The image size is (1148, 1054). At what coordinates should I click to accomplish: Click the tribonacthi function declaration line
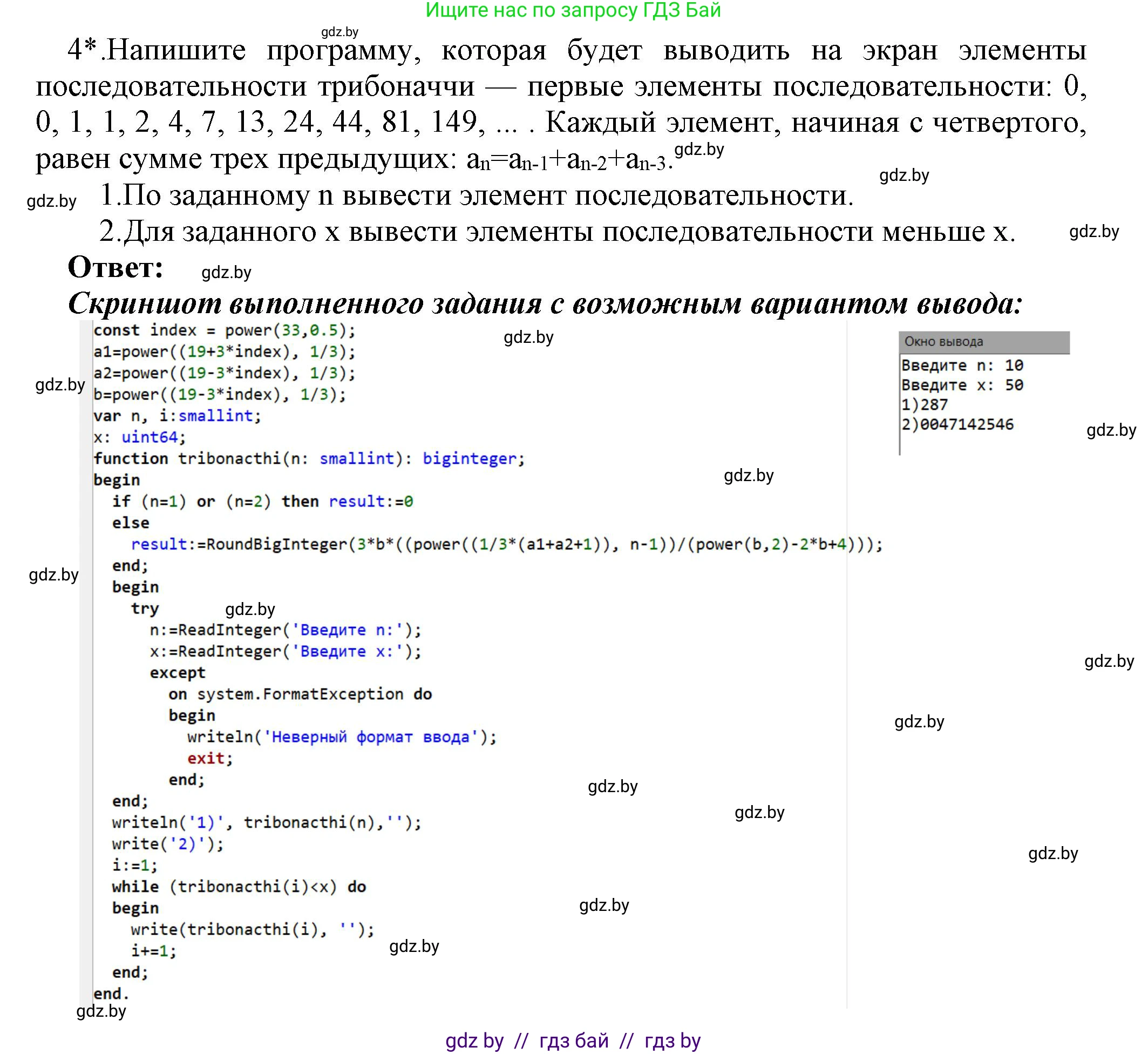[308, 458]
